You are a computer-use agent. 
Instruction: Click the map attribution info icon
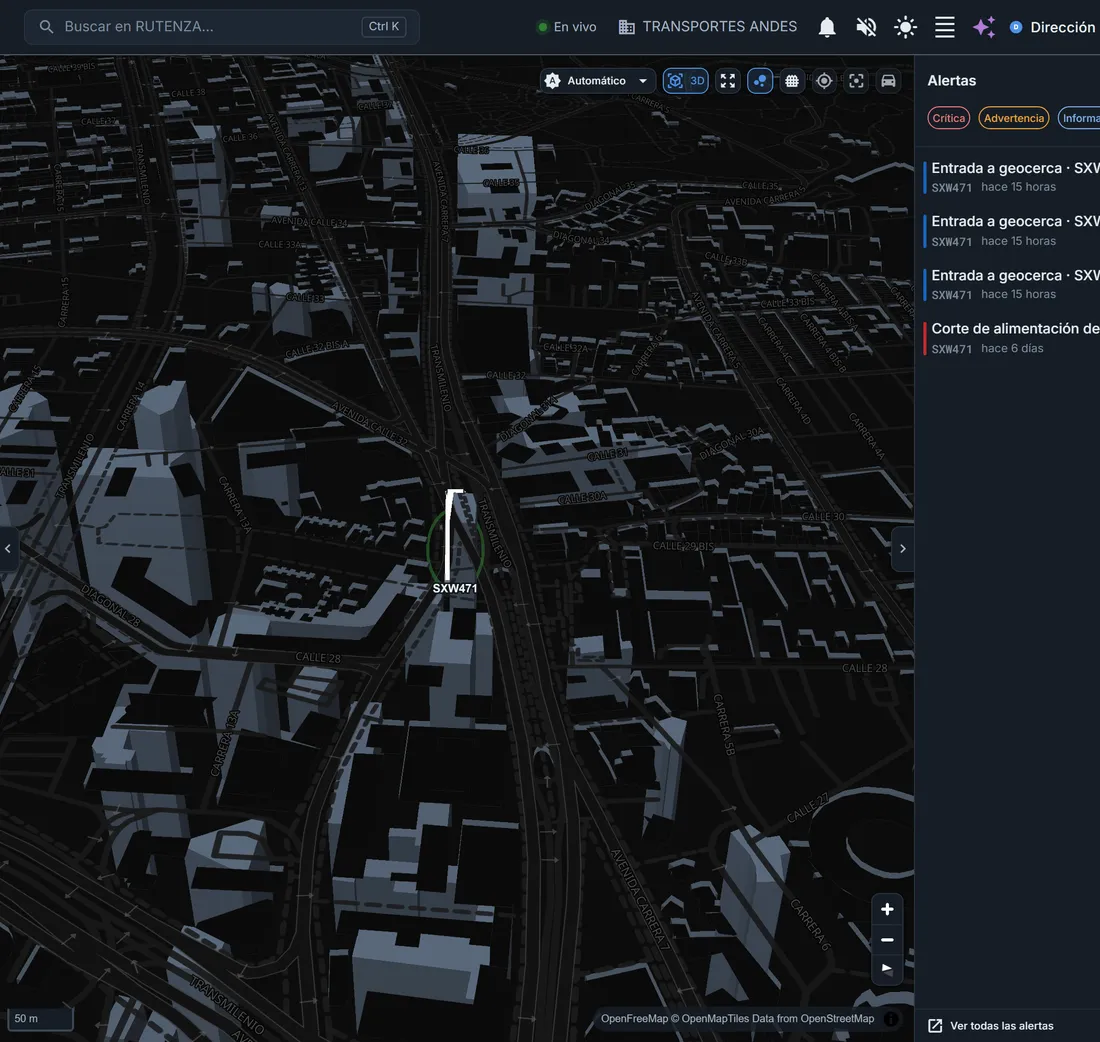coord(891,1019)
